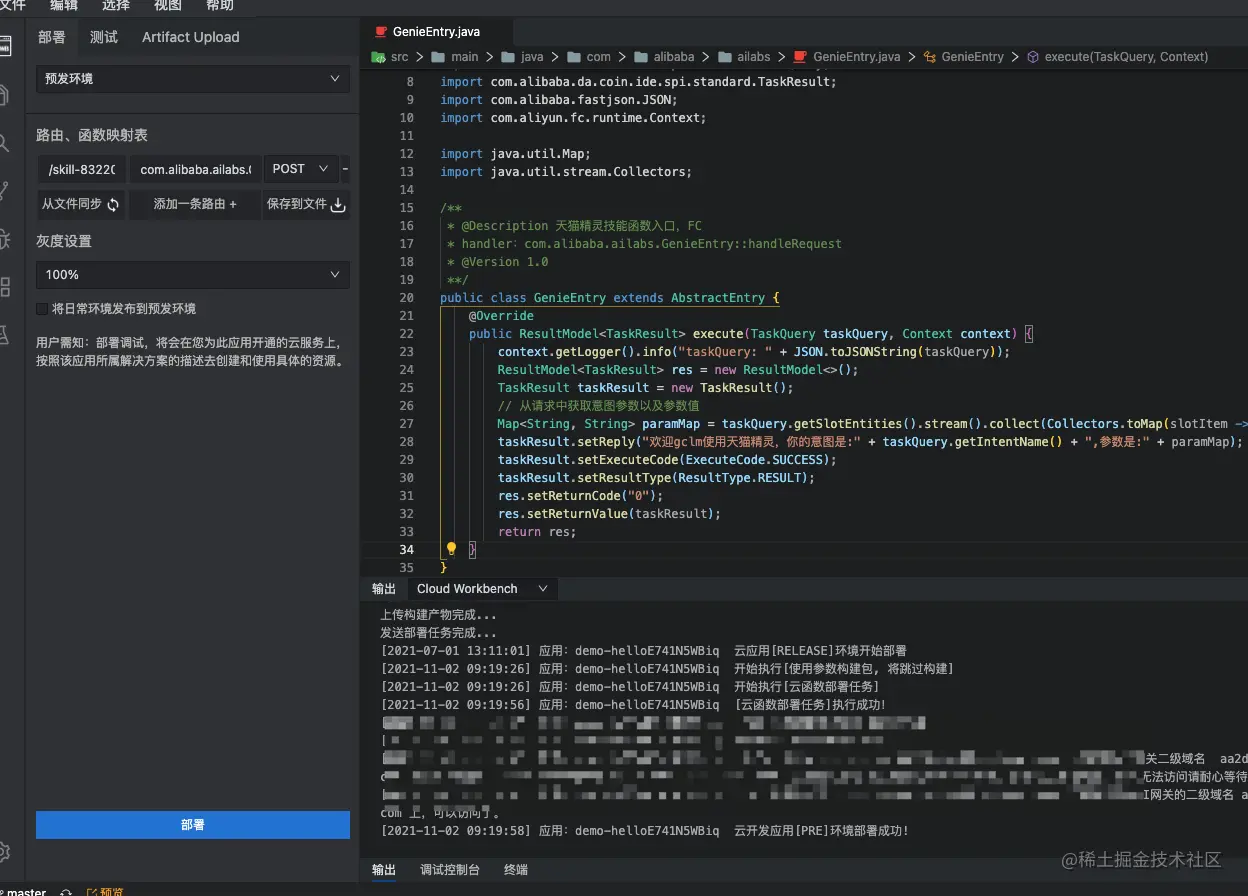Click '发送部署任务完成...' log line
1248x896 pixels.
[x=438, y=633]
